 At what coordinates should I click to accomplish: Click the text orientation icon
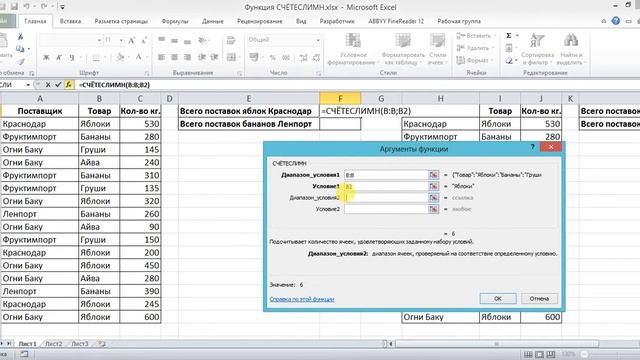point(202,40)
